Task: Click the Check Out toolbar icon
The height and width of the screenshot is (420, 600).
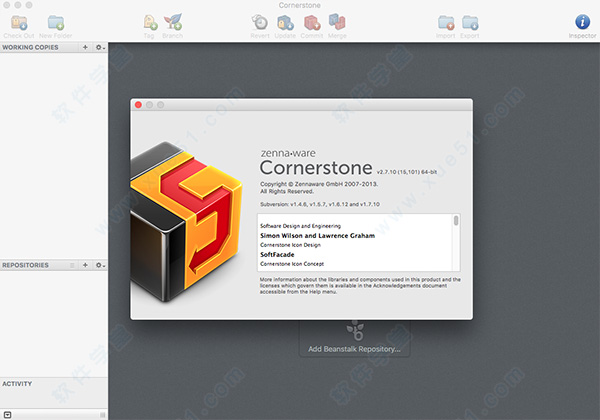Action: (19, 23)
